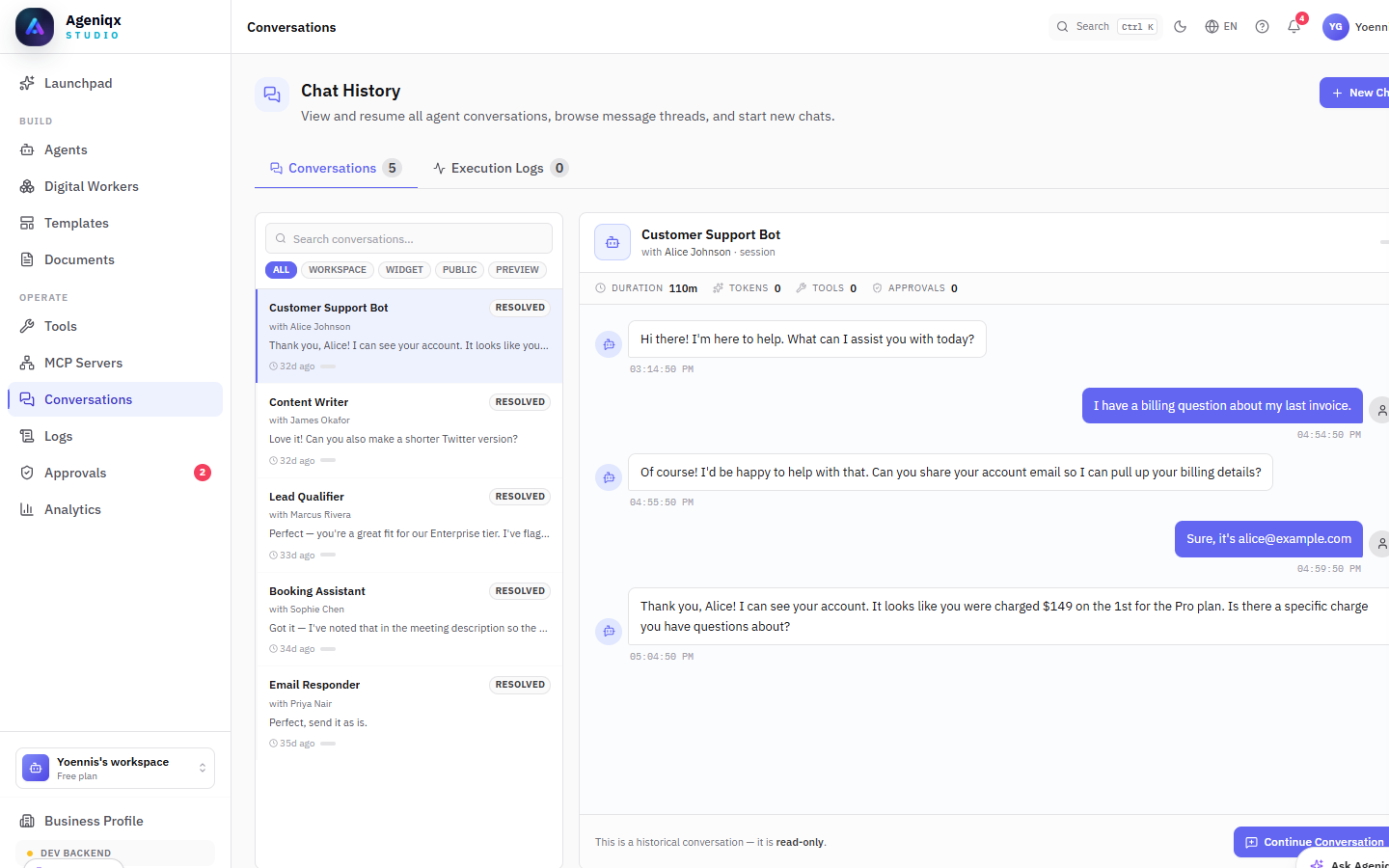Filter conversations by PREVIEW
1389x868 pixels.
click(x=517, y=270)
